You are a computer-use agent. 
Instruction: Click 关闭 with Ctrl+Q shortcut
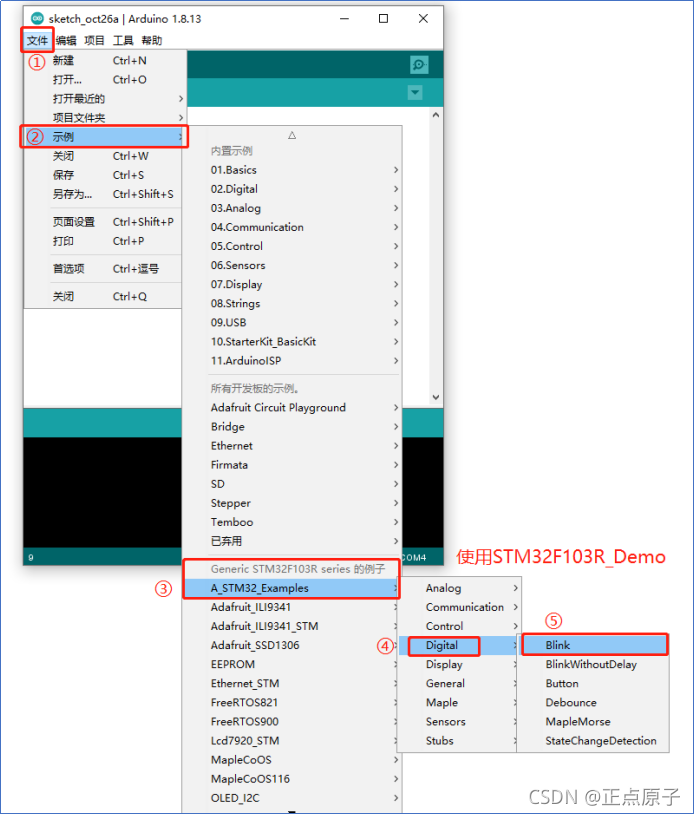(x=105, y=296)
